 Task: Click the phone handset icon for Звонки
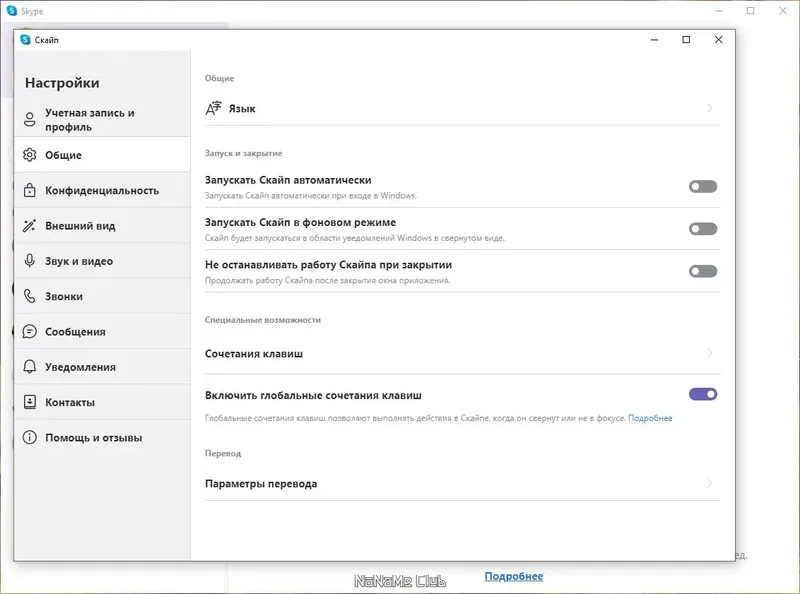pos(29,296)
